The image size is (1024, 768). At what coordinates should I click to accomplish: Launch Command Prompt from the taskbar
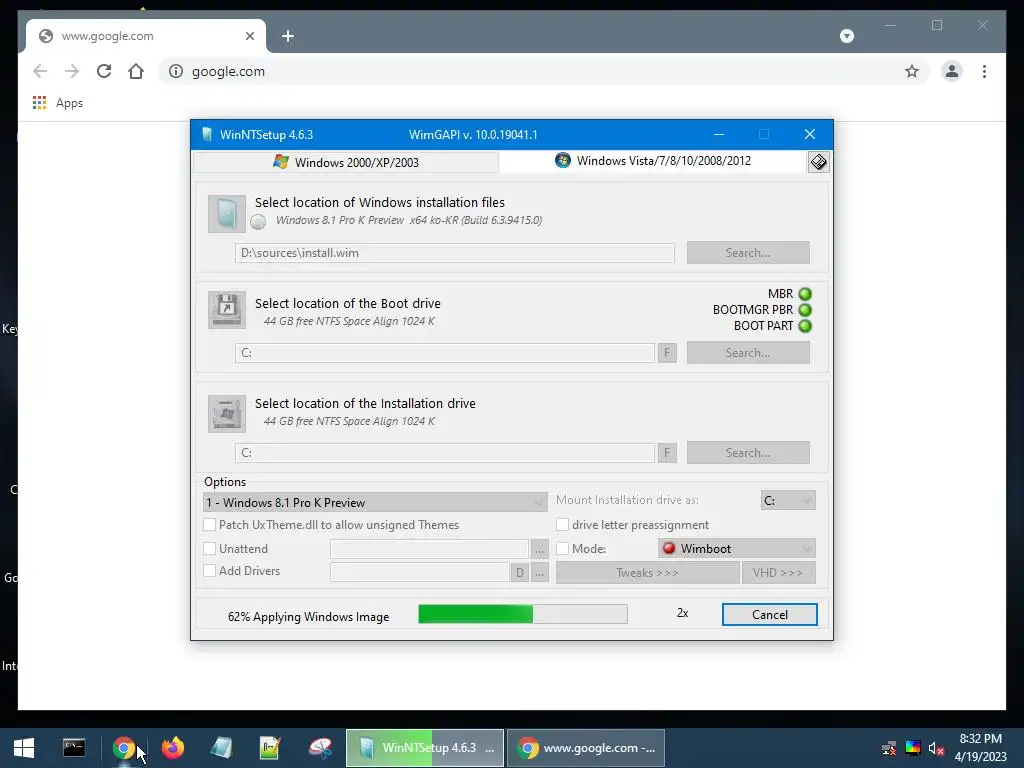point(74,748)
